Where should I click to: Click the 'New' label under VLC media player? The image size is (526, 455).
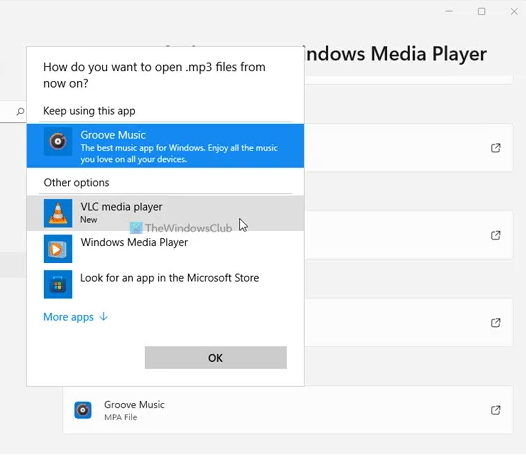[89, 220]
